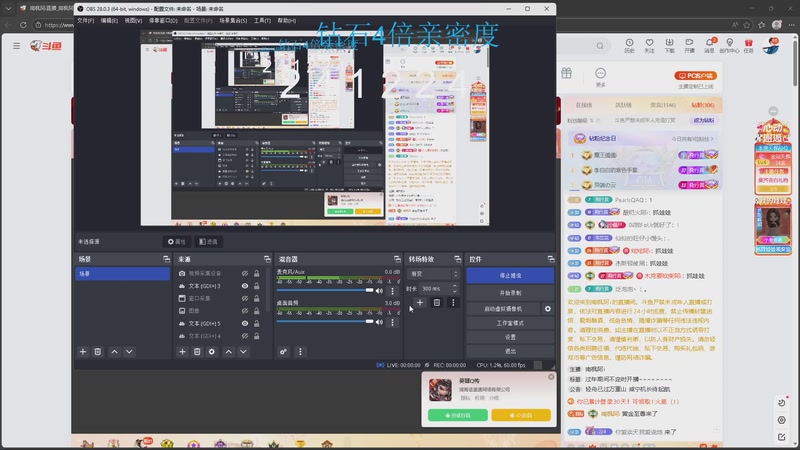Screen dimensions: 800x450
Task: Open the browser tab list dropdown arrow
Action: tap(8, 8)
